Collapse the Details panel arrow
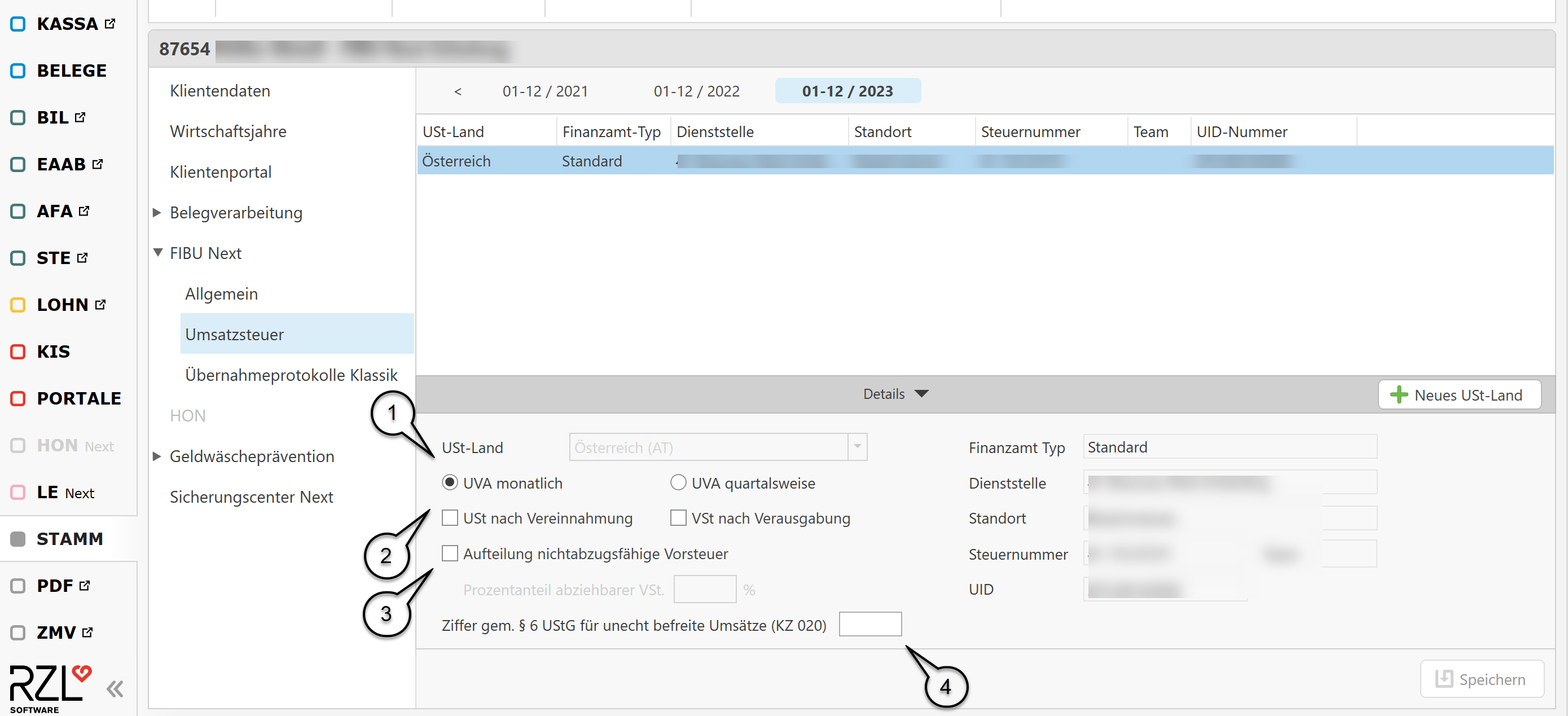This screenshot has width=1568, height=716. (921, 394)
